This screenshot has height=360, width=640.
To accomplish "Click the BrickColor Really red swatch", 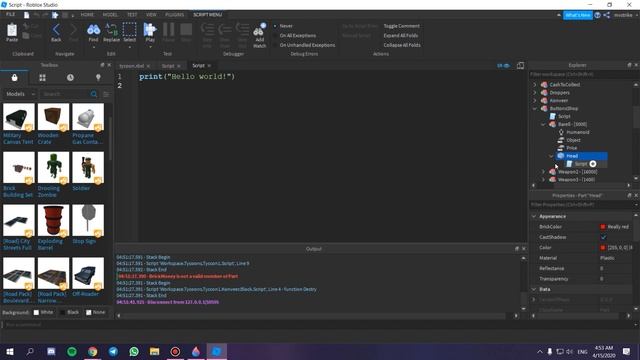I will tap(603, 227).
